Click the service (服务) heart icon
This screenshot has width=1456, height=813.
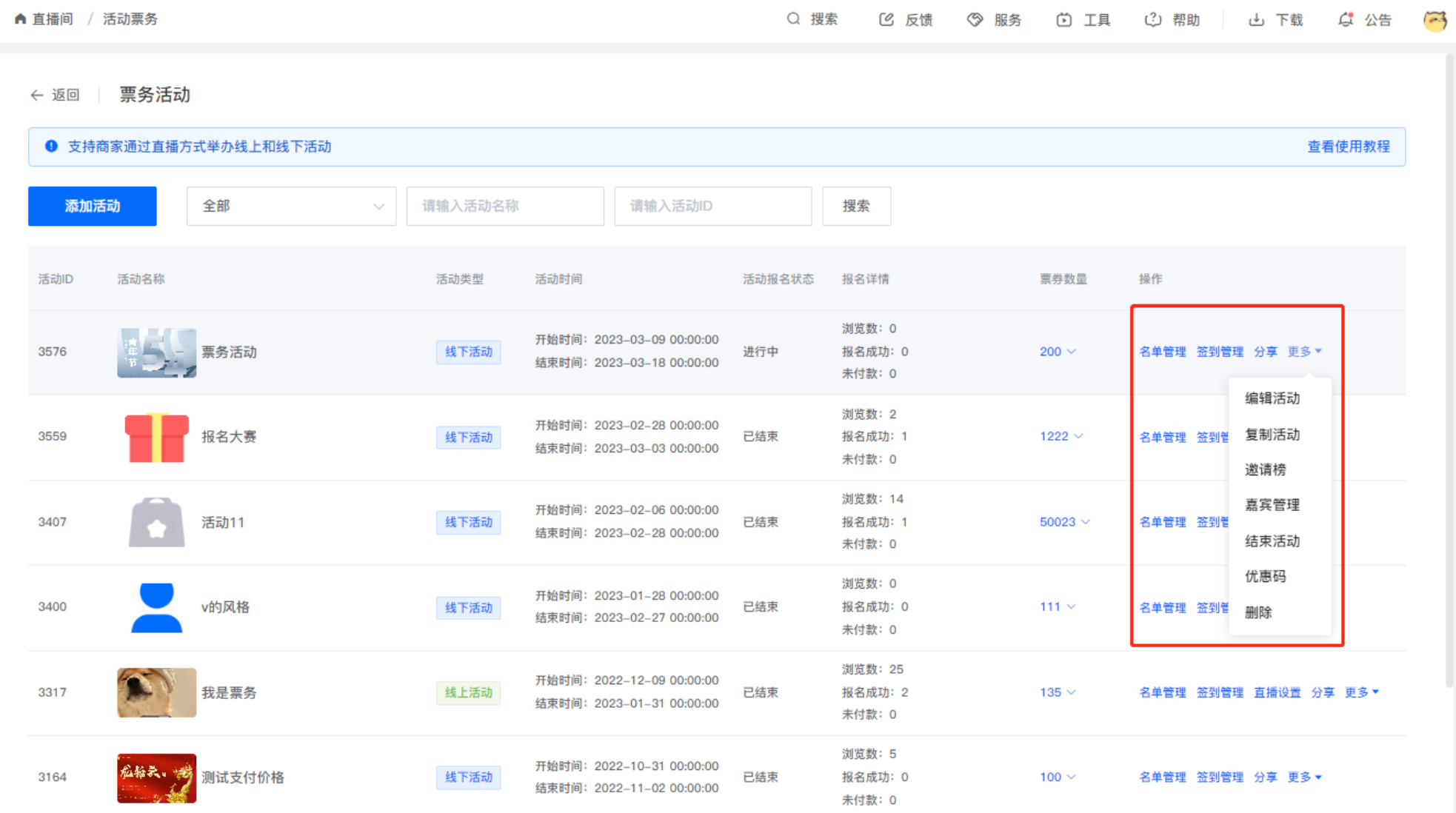coord(975,19)
